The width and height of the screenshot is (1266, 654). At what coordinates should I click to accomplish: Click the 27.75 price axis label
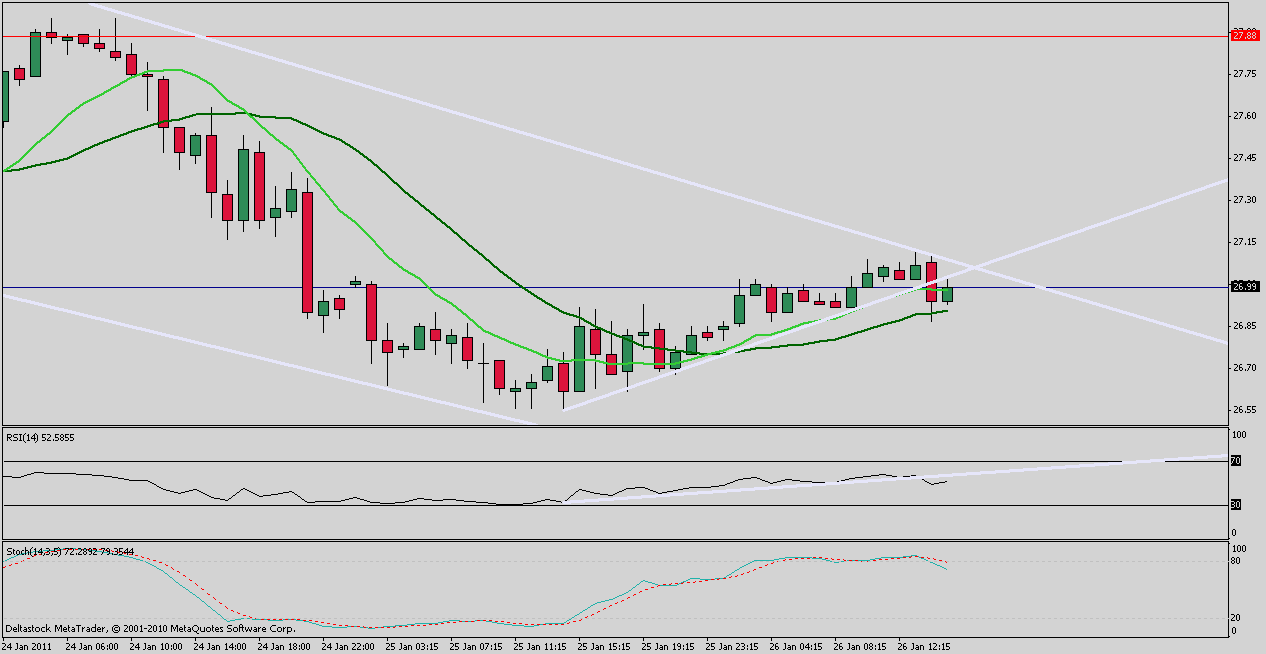1245,74
